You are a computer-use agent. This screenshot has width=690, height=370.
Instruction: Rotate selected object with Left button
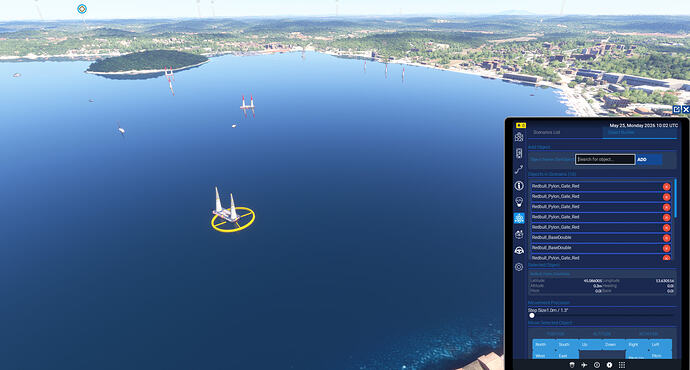pyautogui.click(x=660, y=344)
